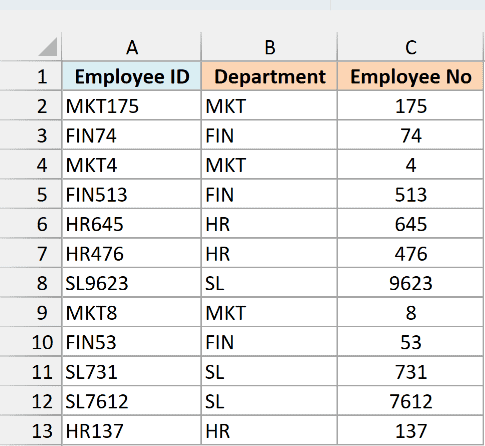This screenshot has width=485, height=446.
Task: Select Employee No cell 74
Action: pos(411,135)
